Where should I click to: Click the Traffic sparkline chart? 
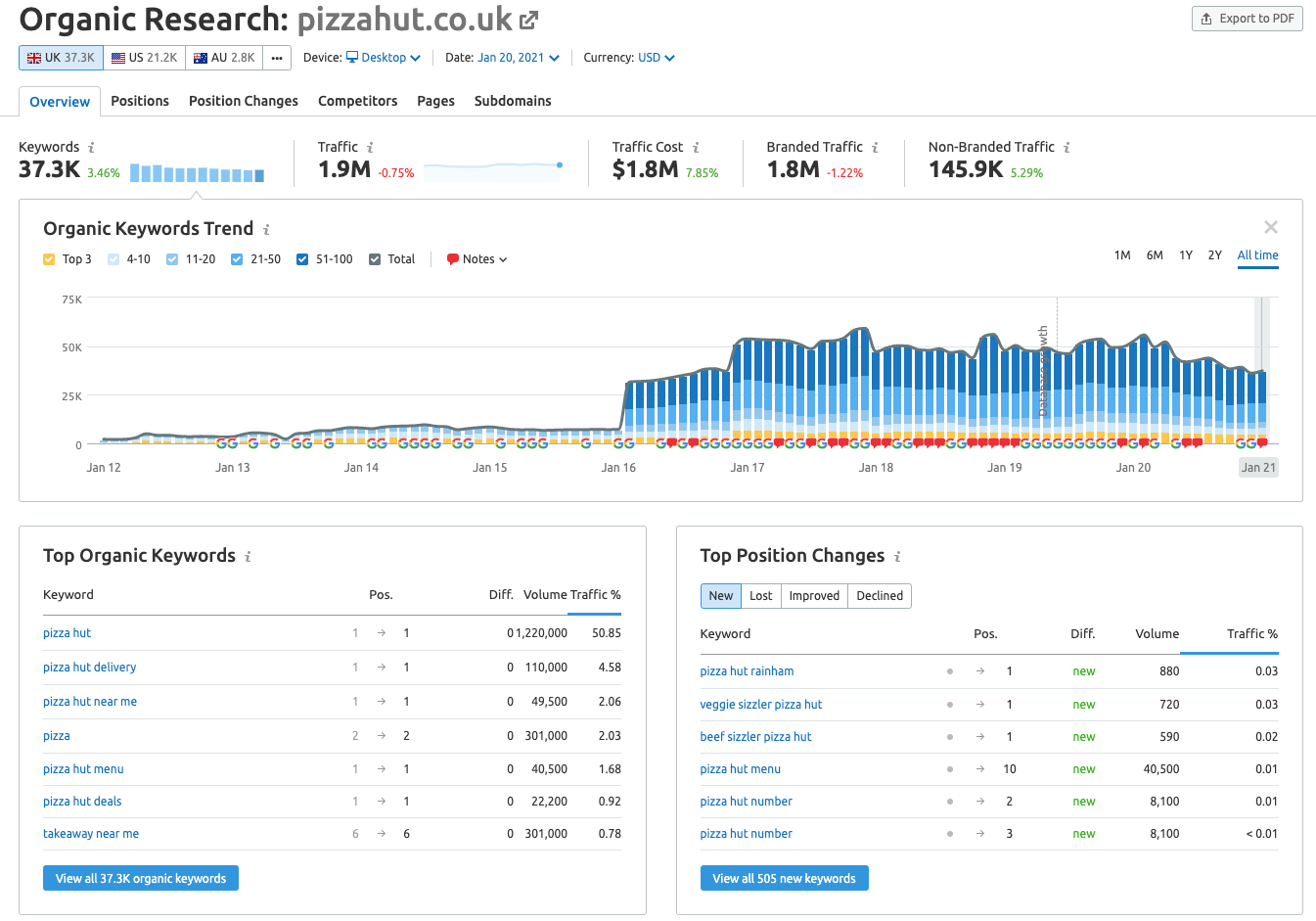493,168
